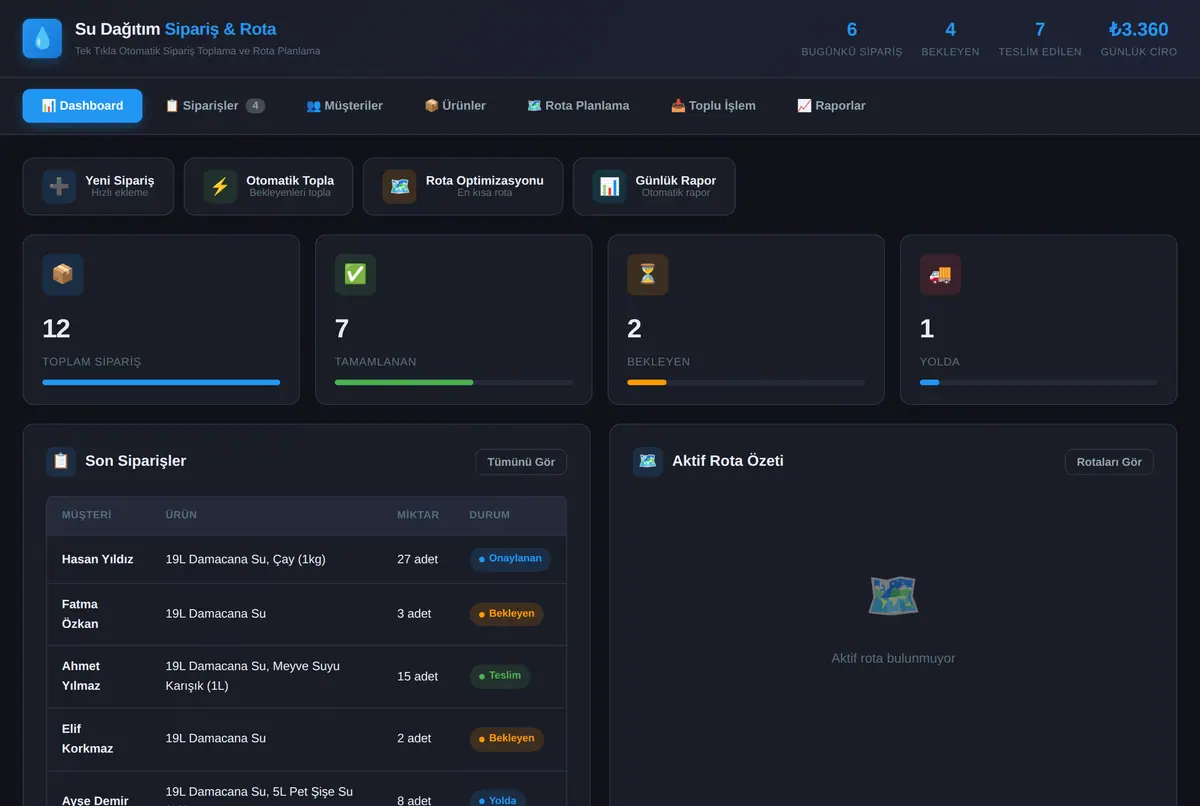Click the Bekleyen status badge for Elif Korkmaz

click(507, 738)
